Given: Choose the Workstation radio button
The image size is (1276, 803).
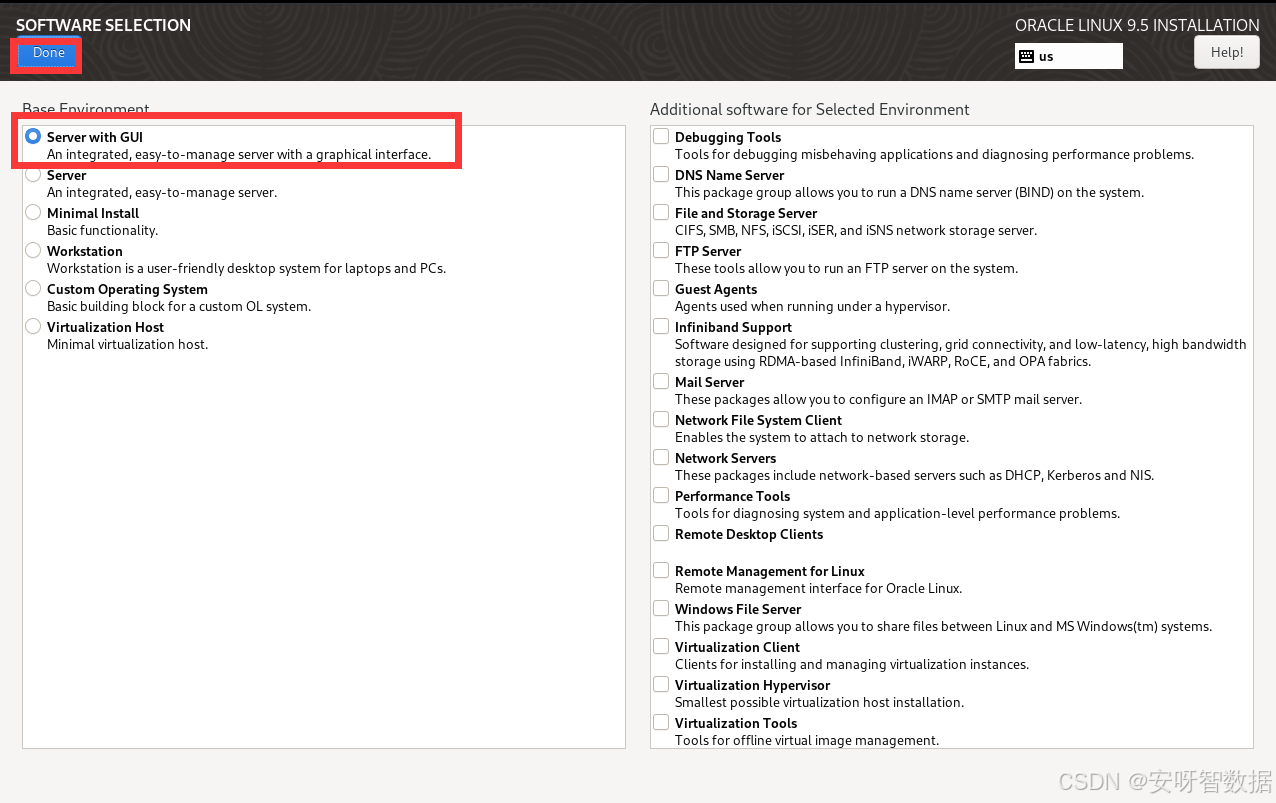Looking at the screenshot, I should [33, 251].
